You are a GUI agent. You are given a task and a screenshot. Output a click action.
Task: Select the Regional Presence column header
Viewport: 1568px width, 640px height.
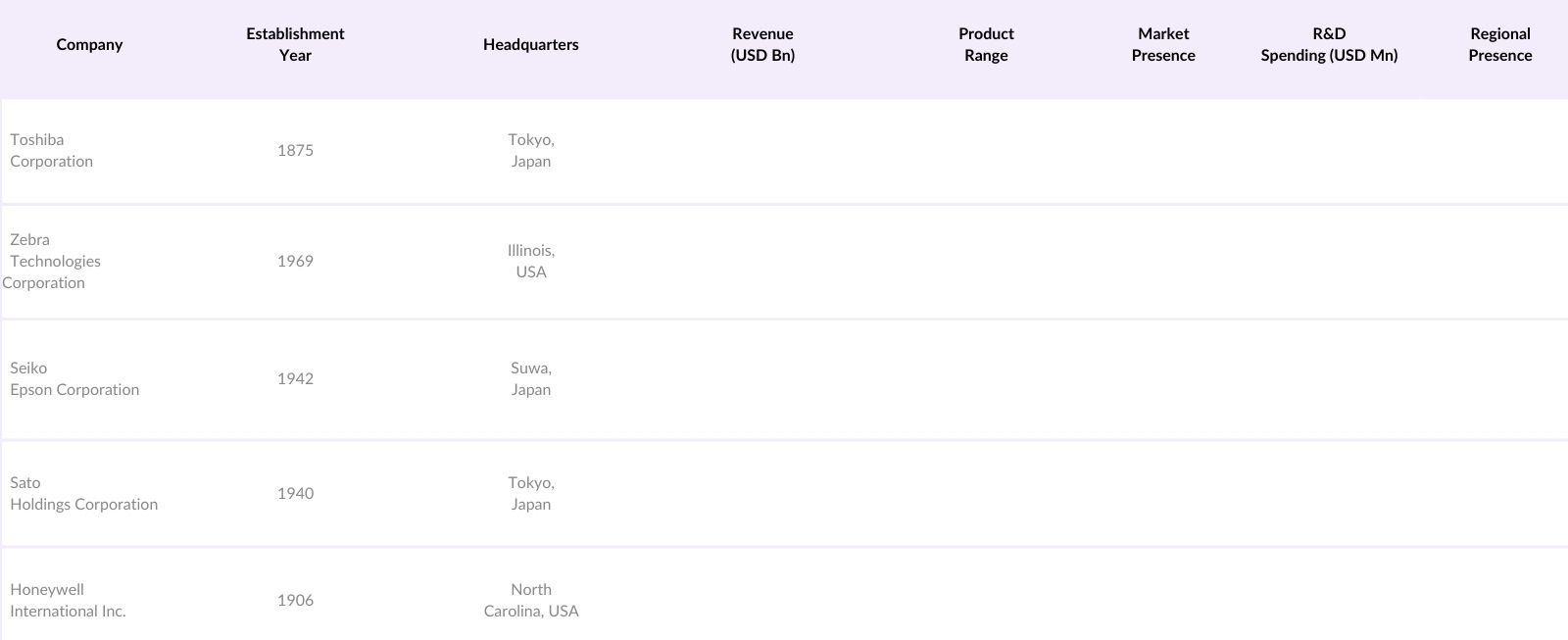coord(1499,45)
